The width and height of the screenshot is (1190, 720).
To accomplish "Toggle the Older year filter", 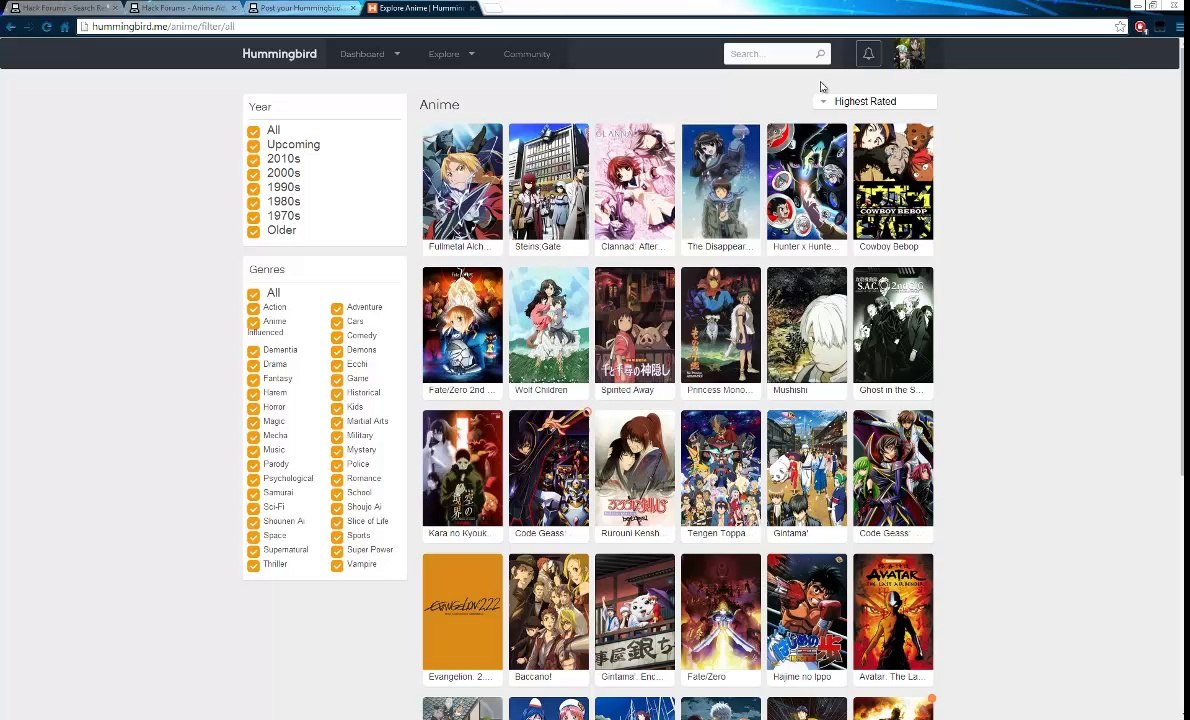I will click(x=253, y=231).
